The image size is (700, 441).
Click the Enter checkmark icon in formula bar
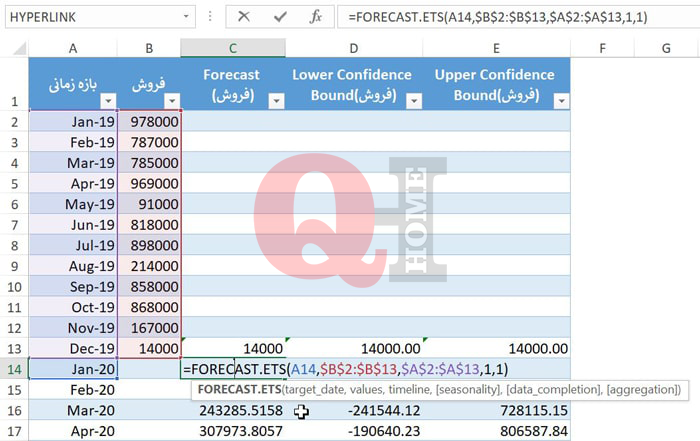(x=280, y=17)
